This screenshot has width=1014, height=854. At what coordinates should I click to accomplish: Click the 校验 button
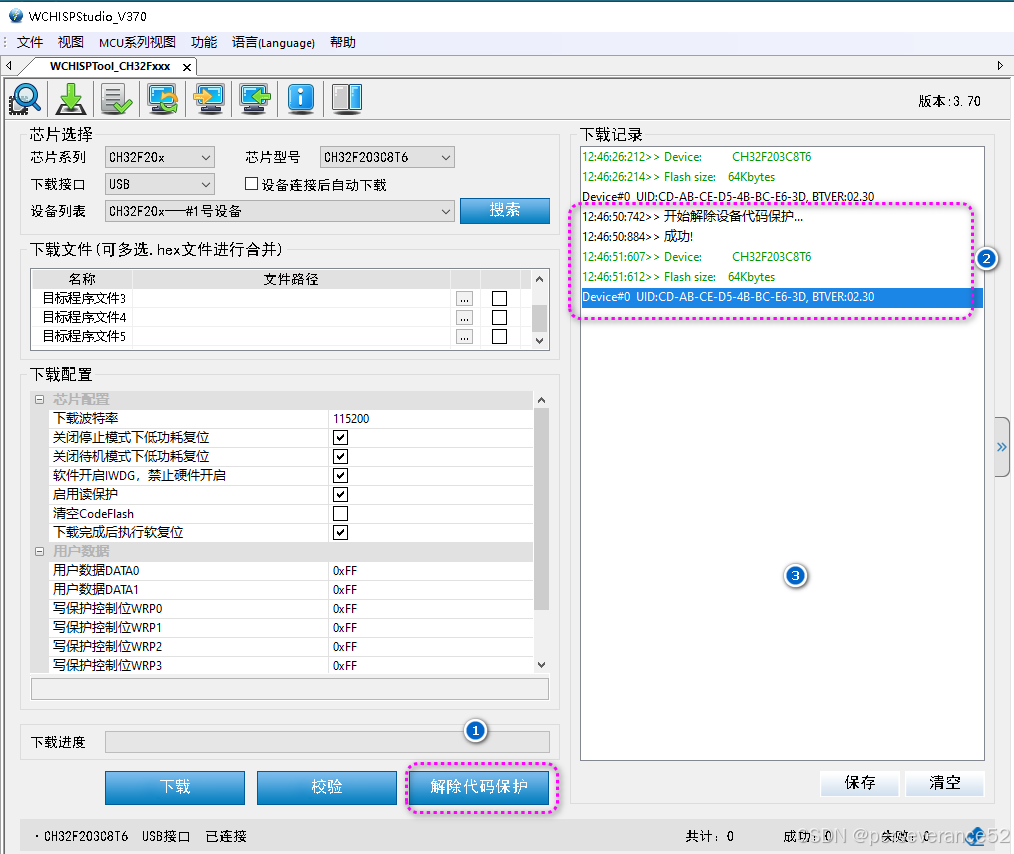tap(327, 787)
